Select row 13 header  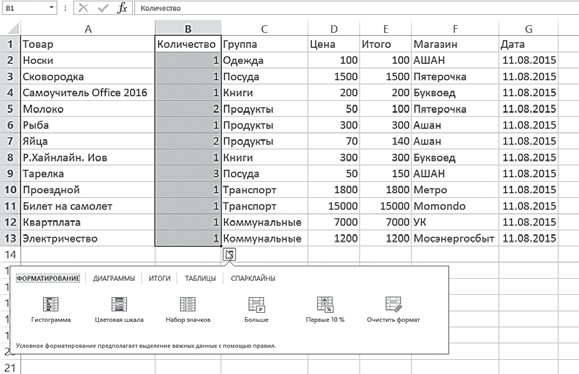pyautogui.click(x=10, y=238)
